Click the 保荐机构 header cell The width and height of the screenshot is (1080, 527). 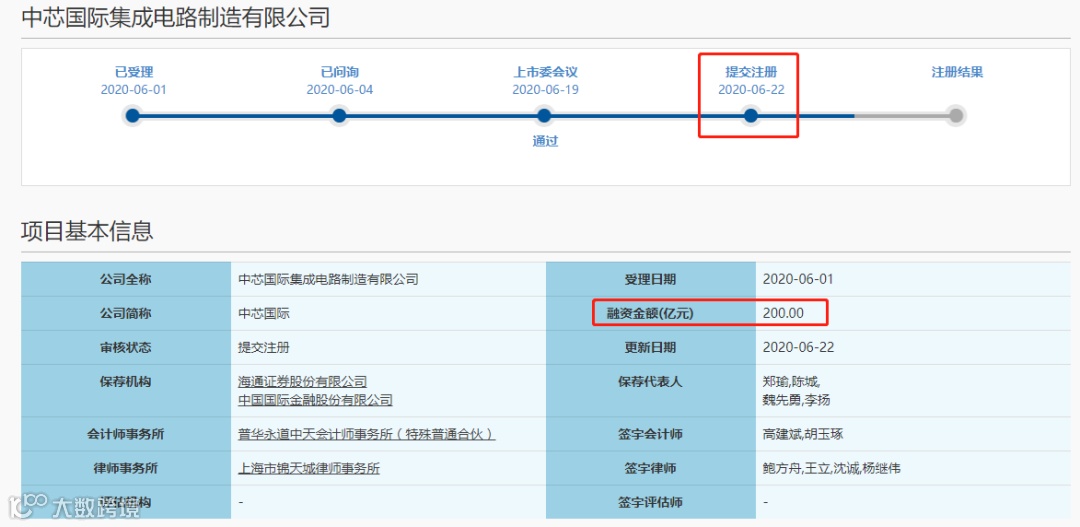126,391
